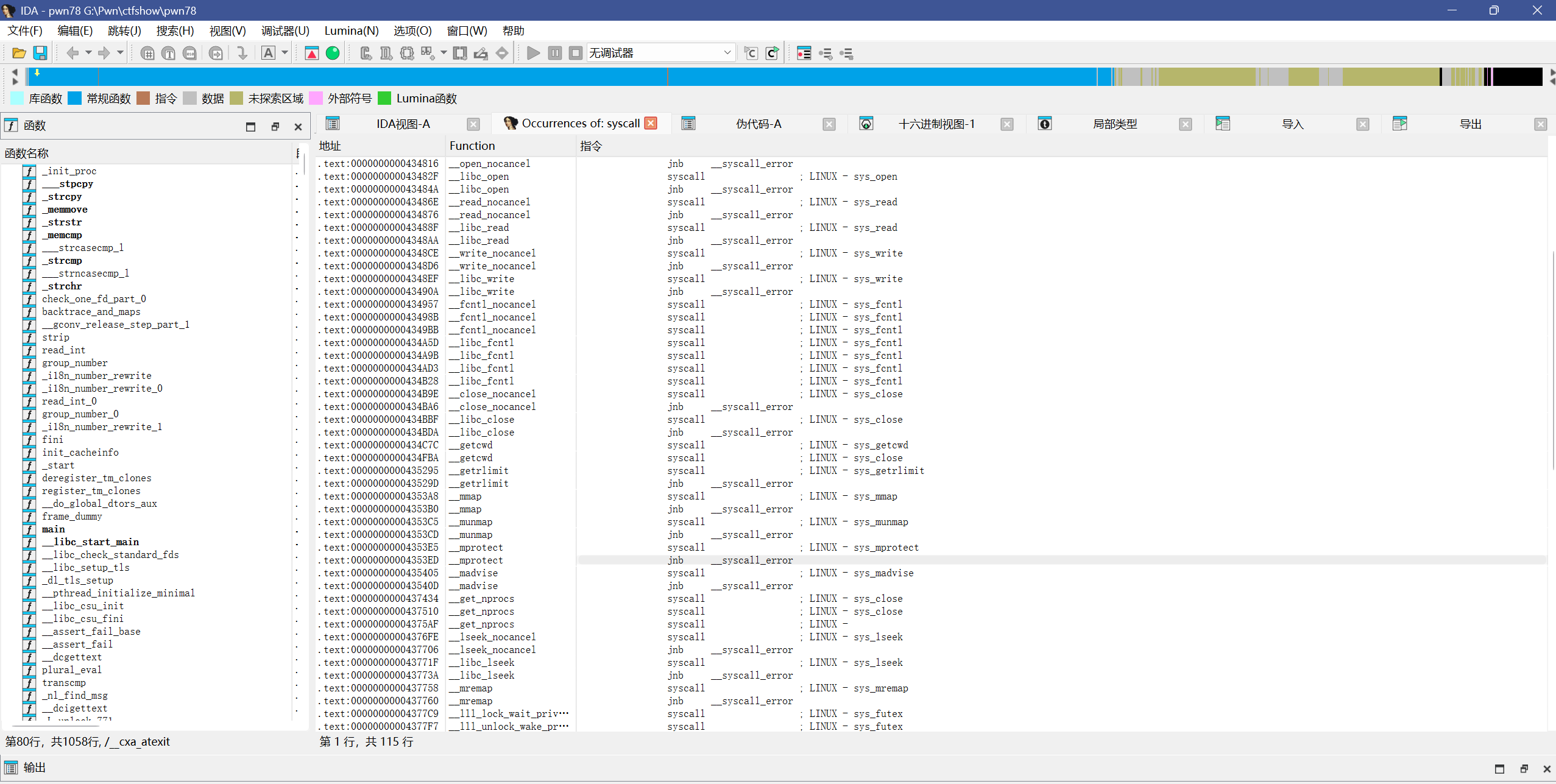
Task: Select the main function in list
Action: point(54,529)
